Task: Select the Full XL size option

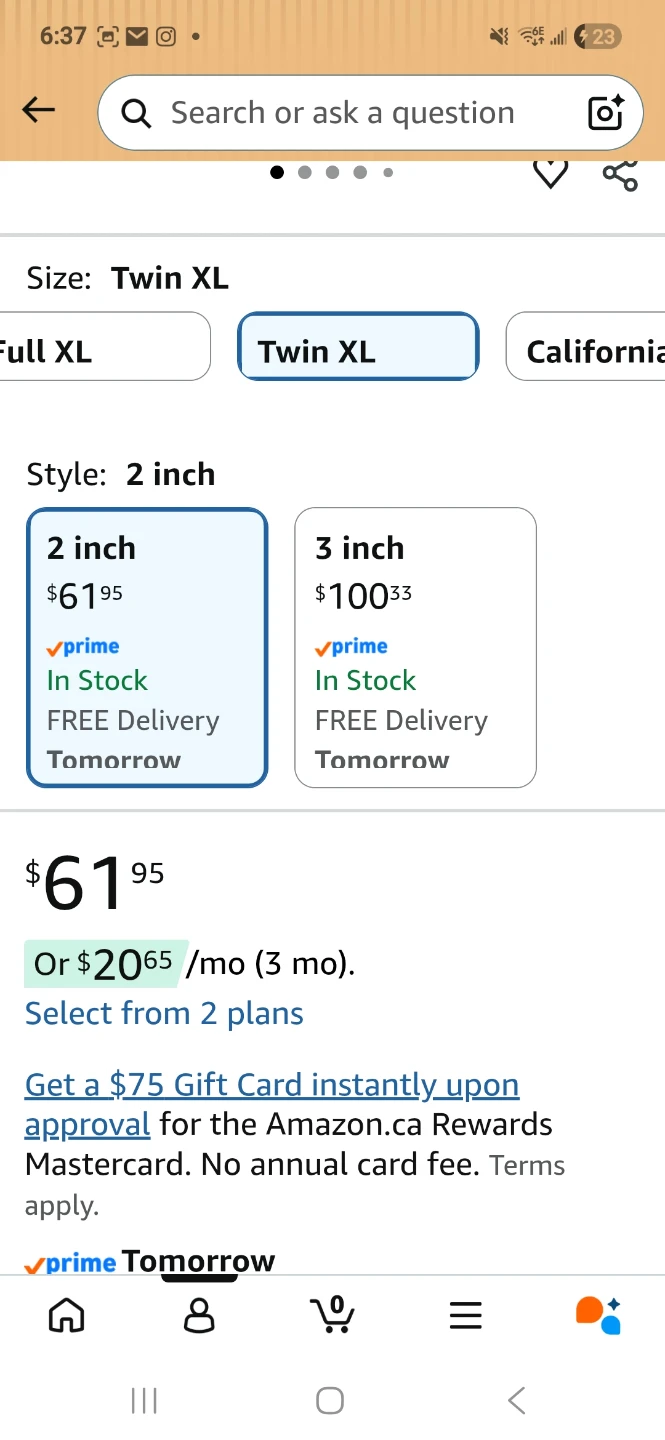Action: (100, 347)
